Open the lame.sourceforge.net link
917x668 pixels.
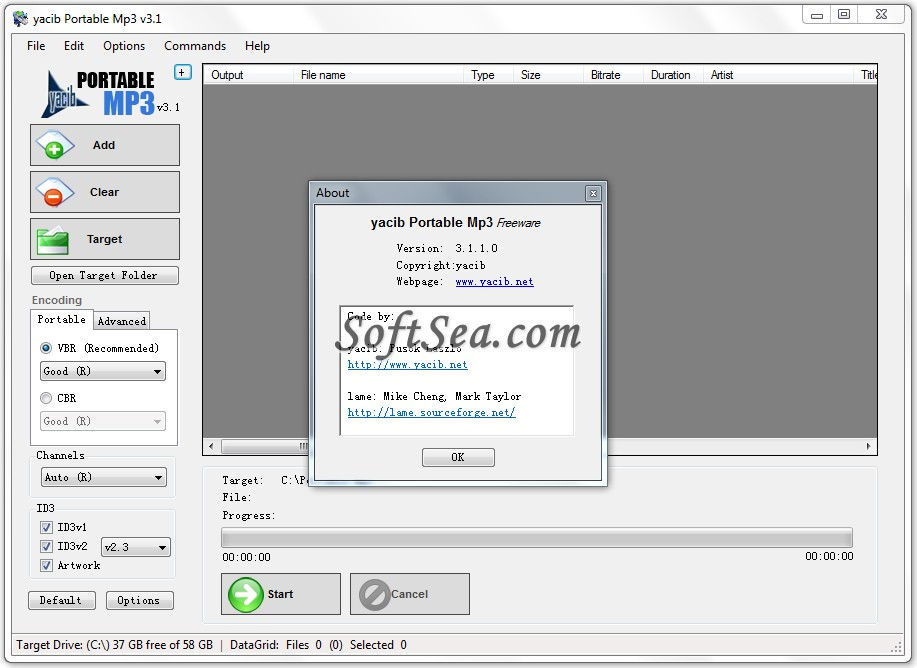pyautogui.click(x=432, y=413)
